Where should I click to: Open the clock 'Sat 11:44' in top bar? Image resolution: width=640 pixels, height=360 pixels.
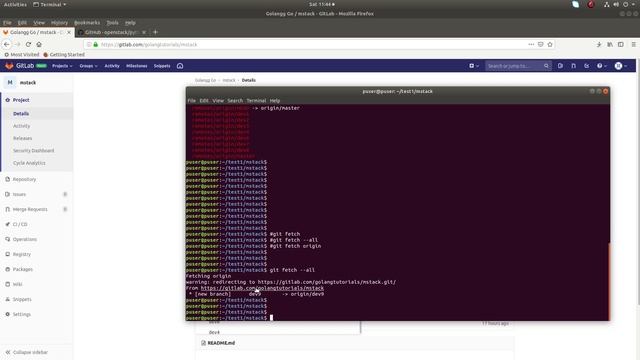coord(321,4)
